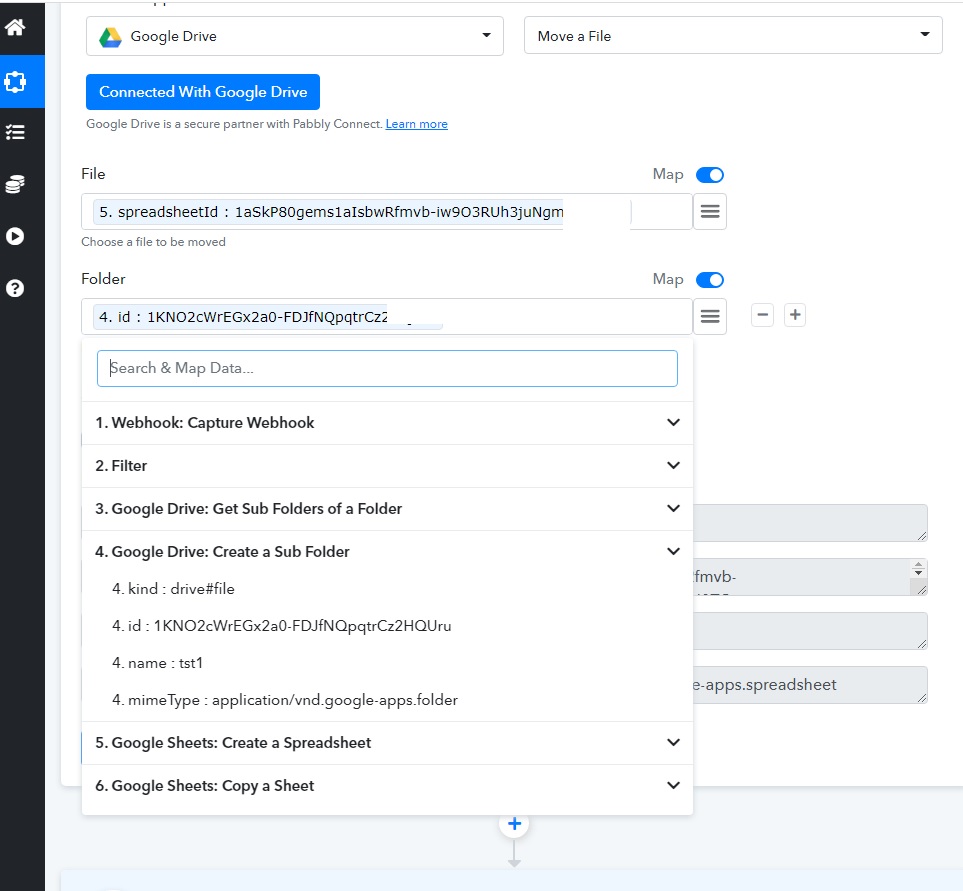
Task: Click the 'Choose a file to be moved' hint
Action: pos(154,242)
